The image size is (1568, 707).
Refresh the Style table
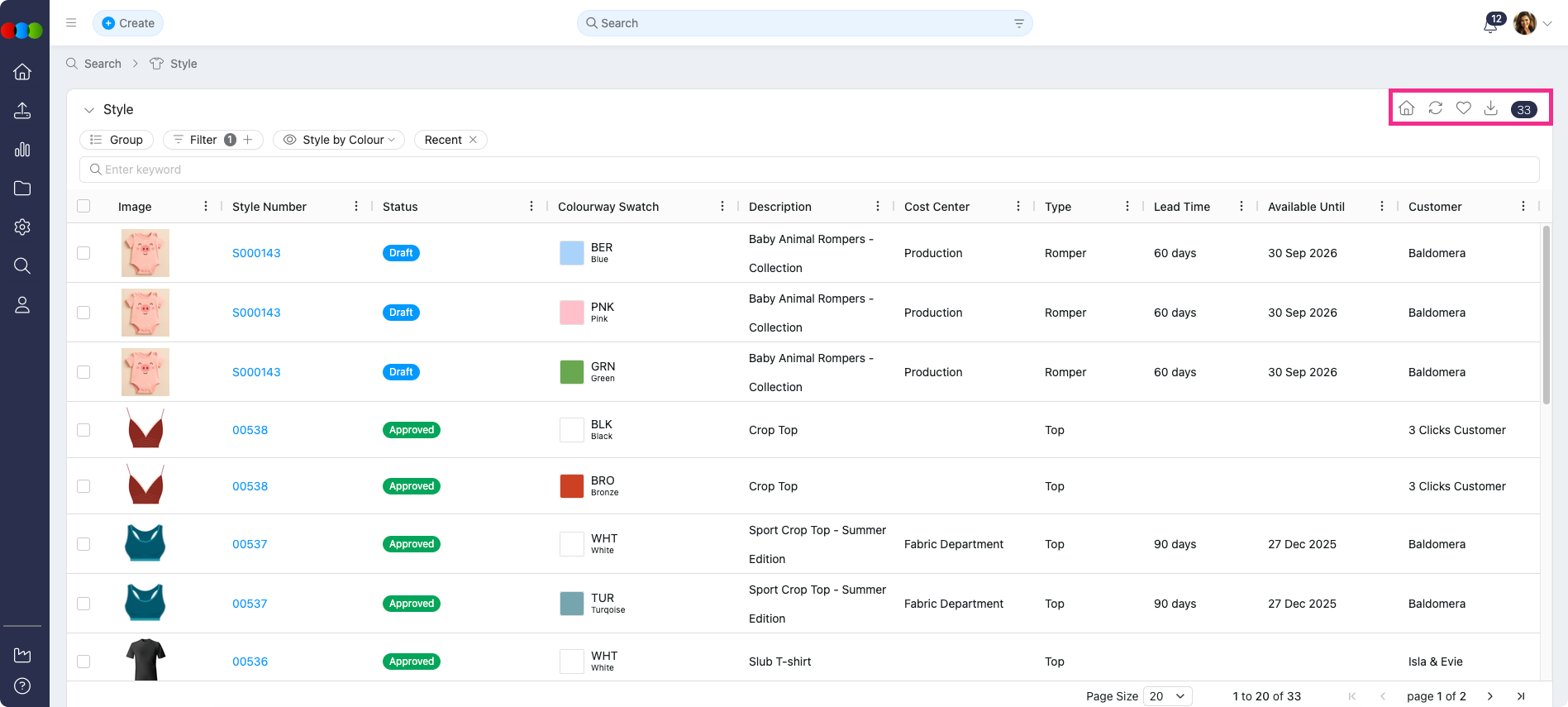(1436, 108)
